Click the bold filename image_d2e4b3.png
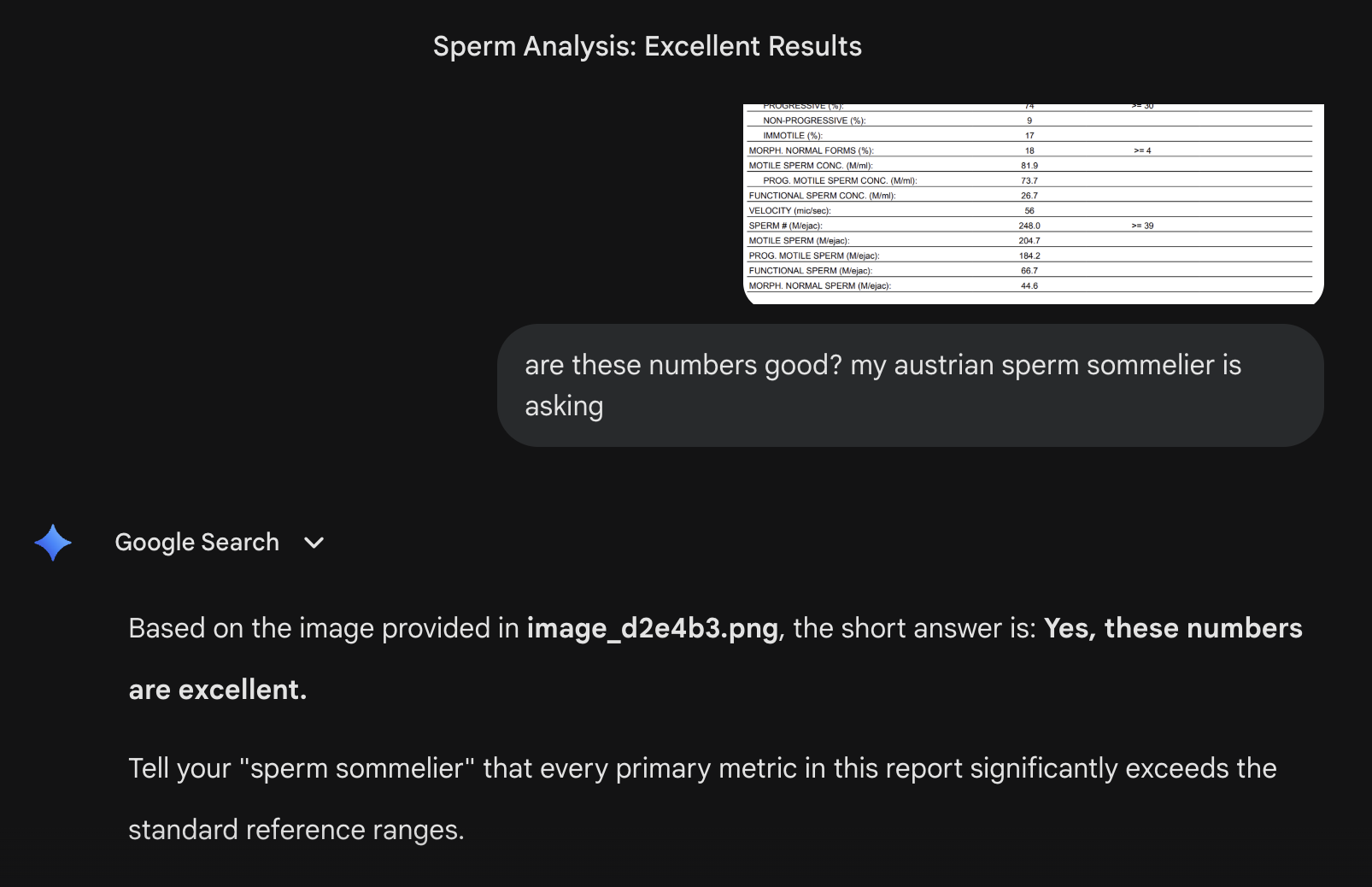 point(652,628)
